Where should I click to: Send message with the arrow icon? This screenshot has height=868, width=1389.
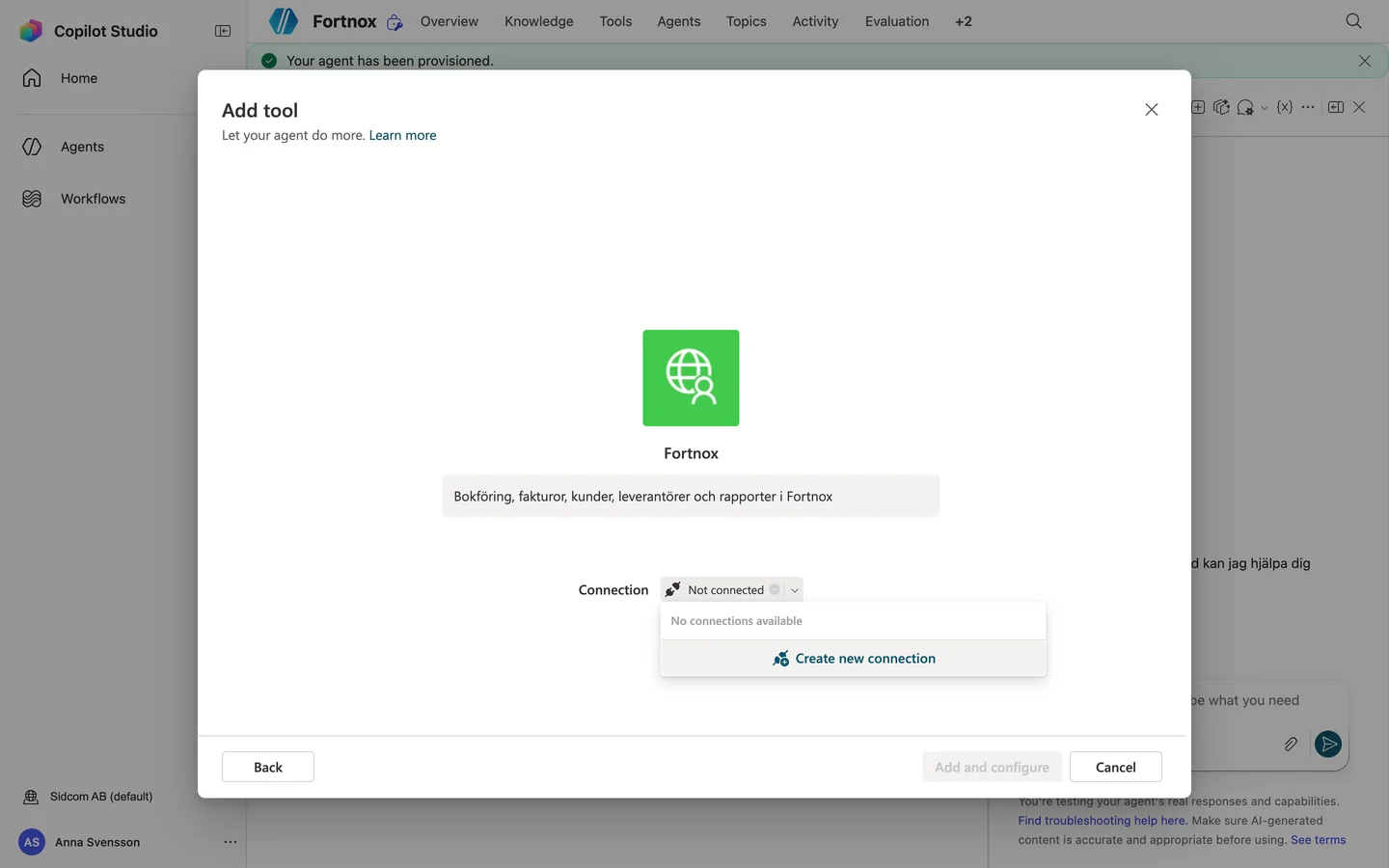1328,744
